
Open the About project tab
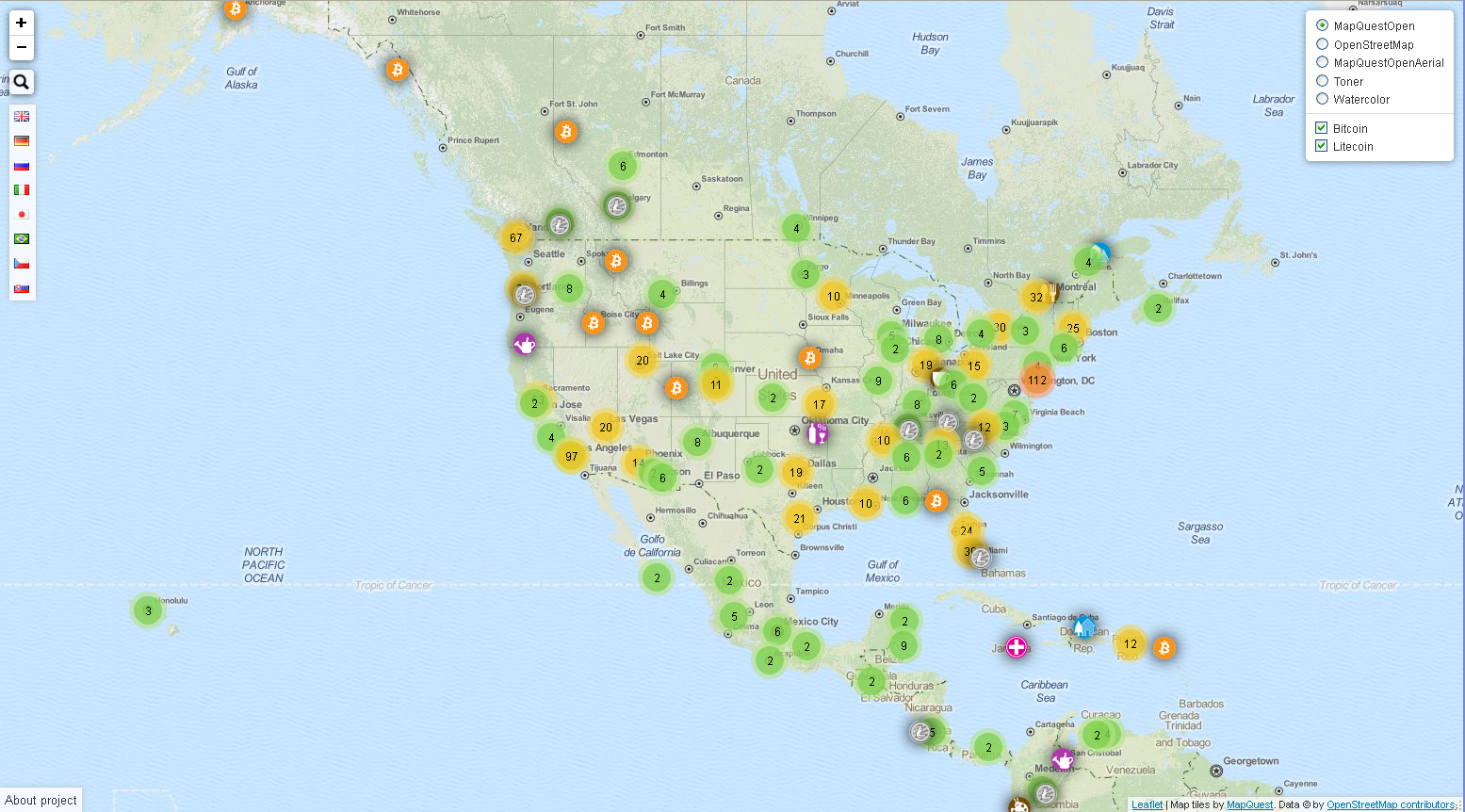click(x=41, y=800)
